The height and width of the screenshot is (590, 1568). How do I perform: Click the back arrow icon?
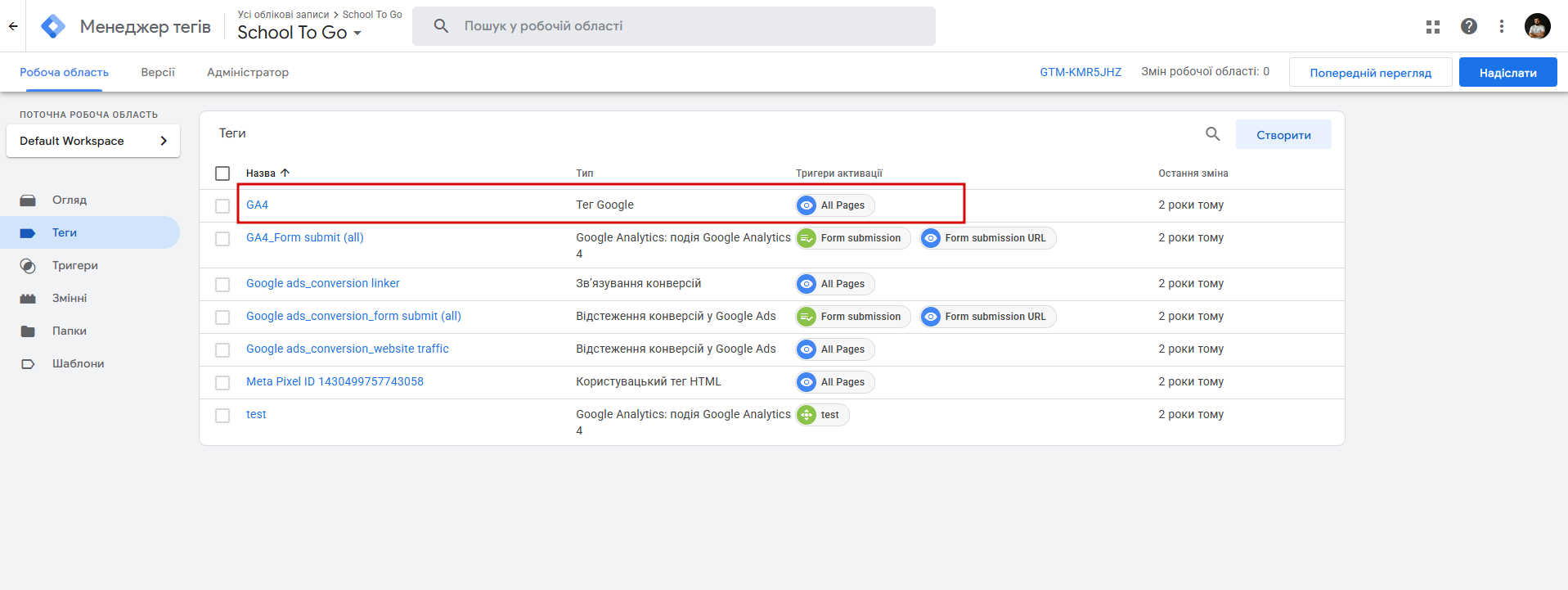click(13, 26)
